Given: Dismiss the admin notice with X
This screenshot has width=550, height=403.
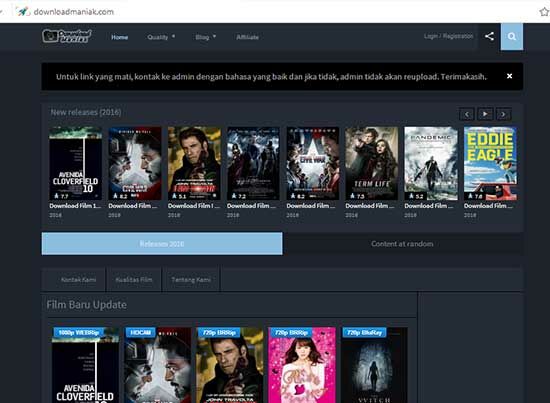Looking at the screenshot, I should [x=509, y=76].
